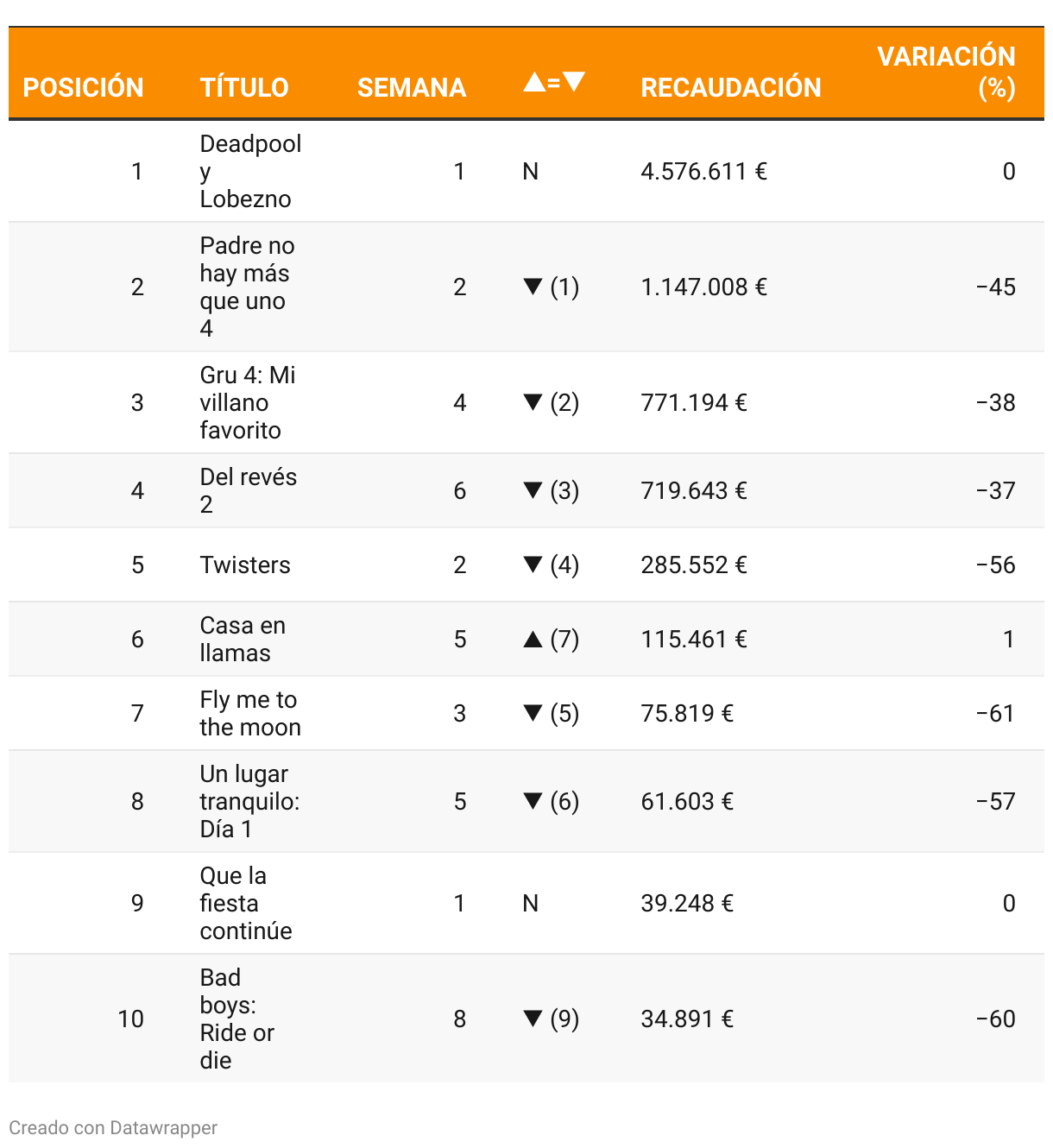The width and height of the screenshot is (1053, 1148).
Task: Sort by the POSICIÓN column header
Action: coord(83,87)
